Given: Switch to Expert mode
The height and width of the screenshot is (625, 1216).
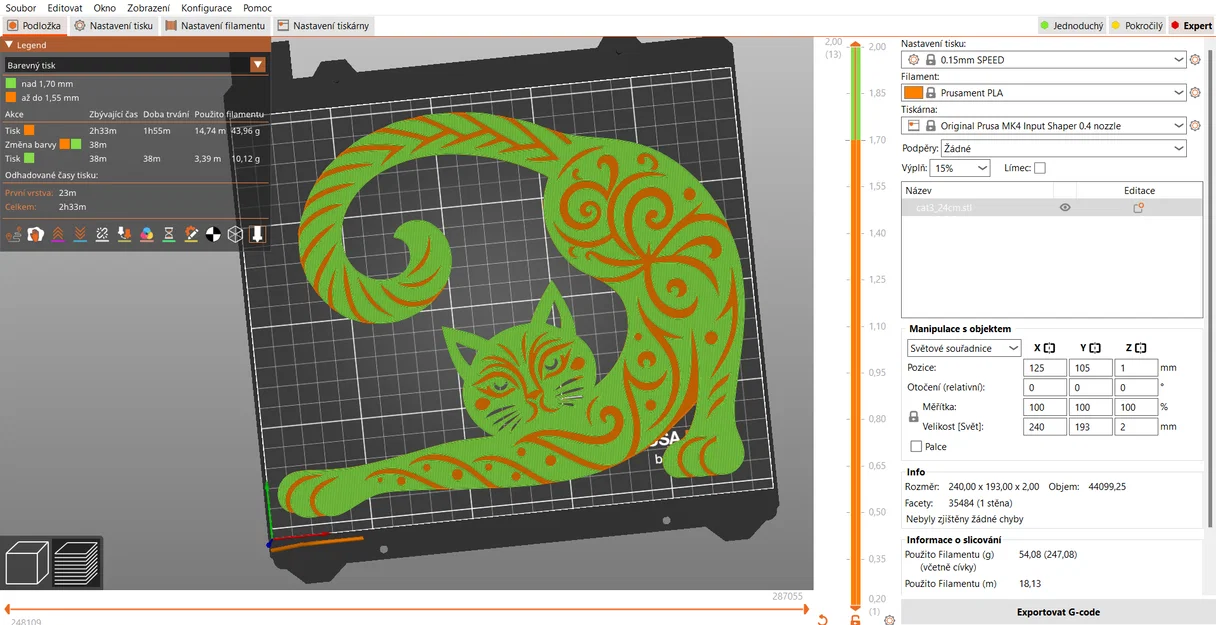Looking at the screenshot, I should tap(1191, 26).
